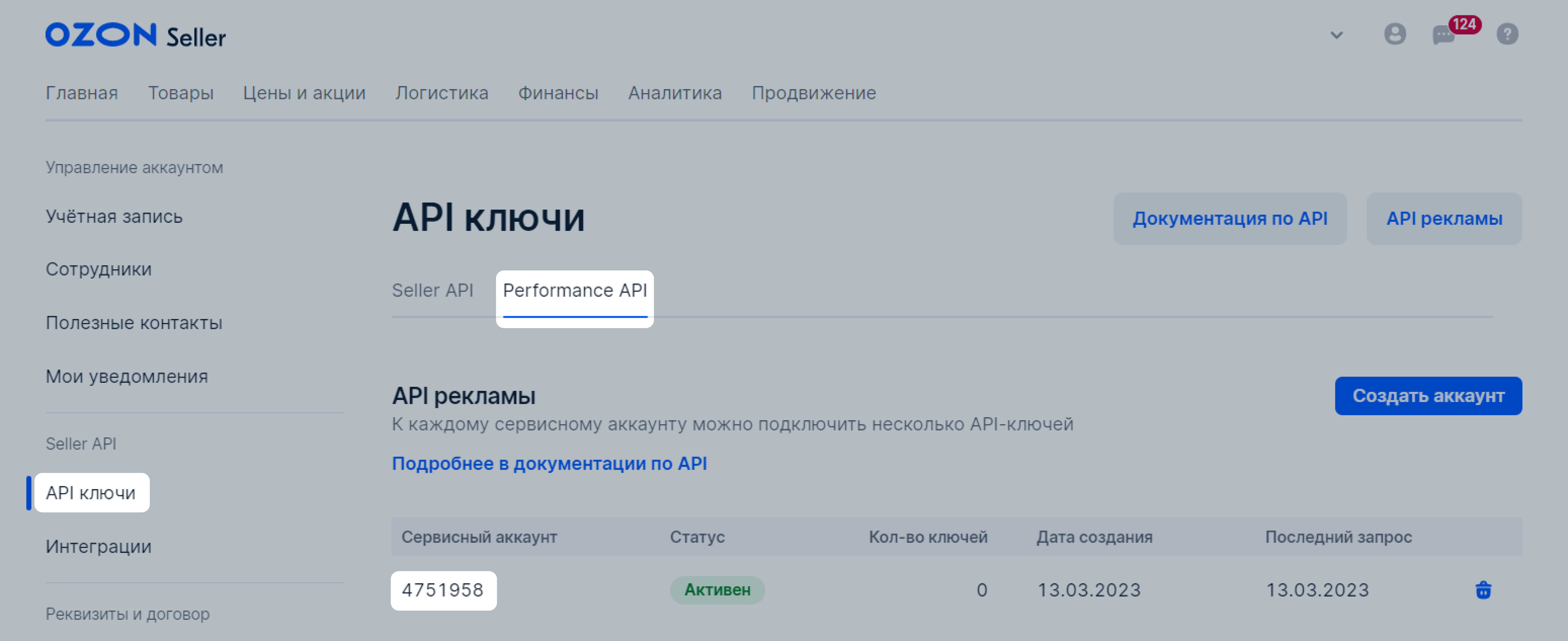This screenshot has width=1568, height=641.
Task: Click the Кол-во ключей column header
Action: pyautogui.click(x=928, y=537)
